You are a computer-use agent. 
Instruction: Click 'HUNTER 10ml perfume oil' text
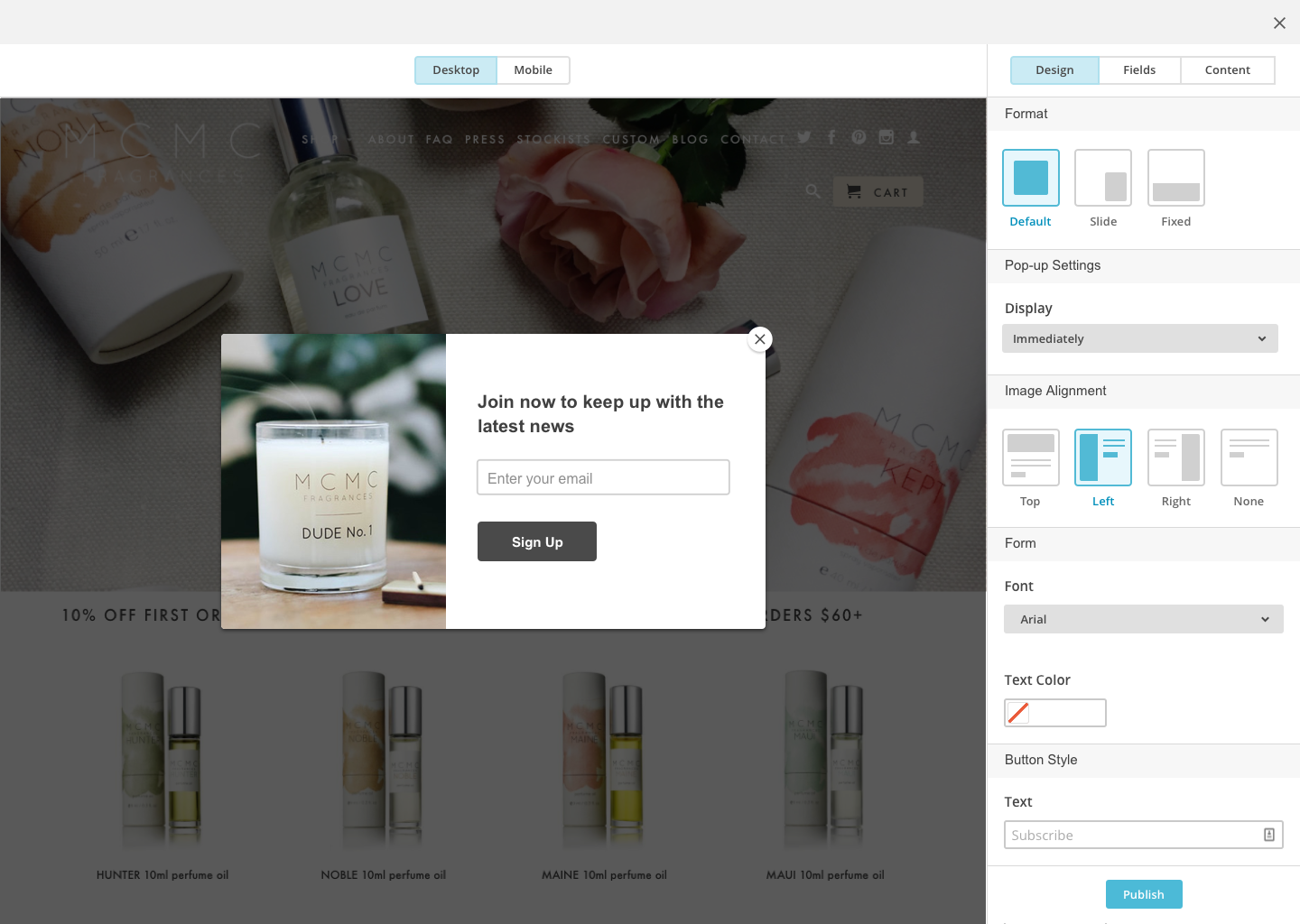162,874
